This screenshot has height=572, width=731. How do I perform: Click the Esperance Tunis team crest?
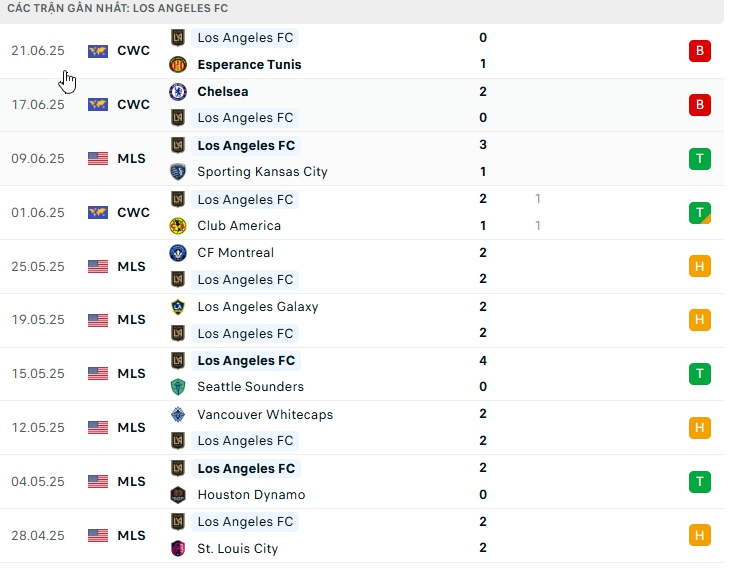pos(178,64)
